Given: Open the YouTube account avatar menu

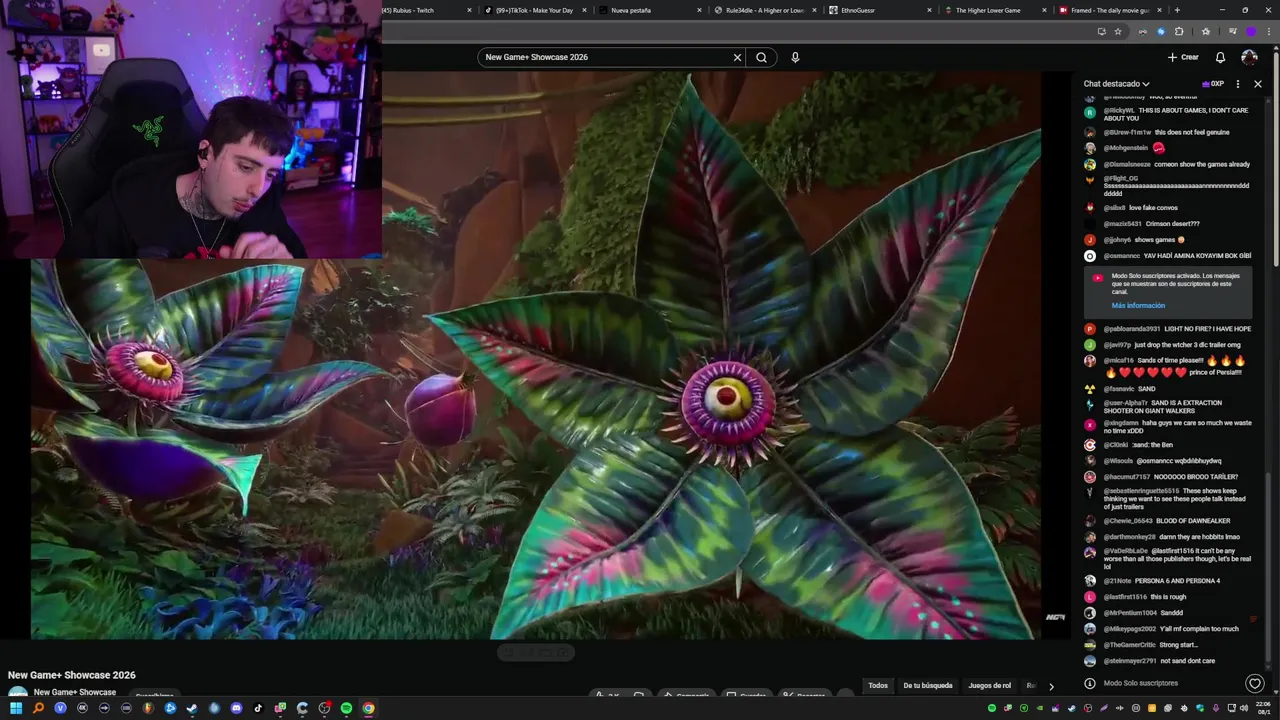Looking at the screenshot, I should coord(1249,57).
